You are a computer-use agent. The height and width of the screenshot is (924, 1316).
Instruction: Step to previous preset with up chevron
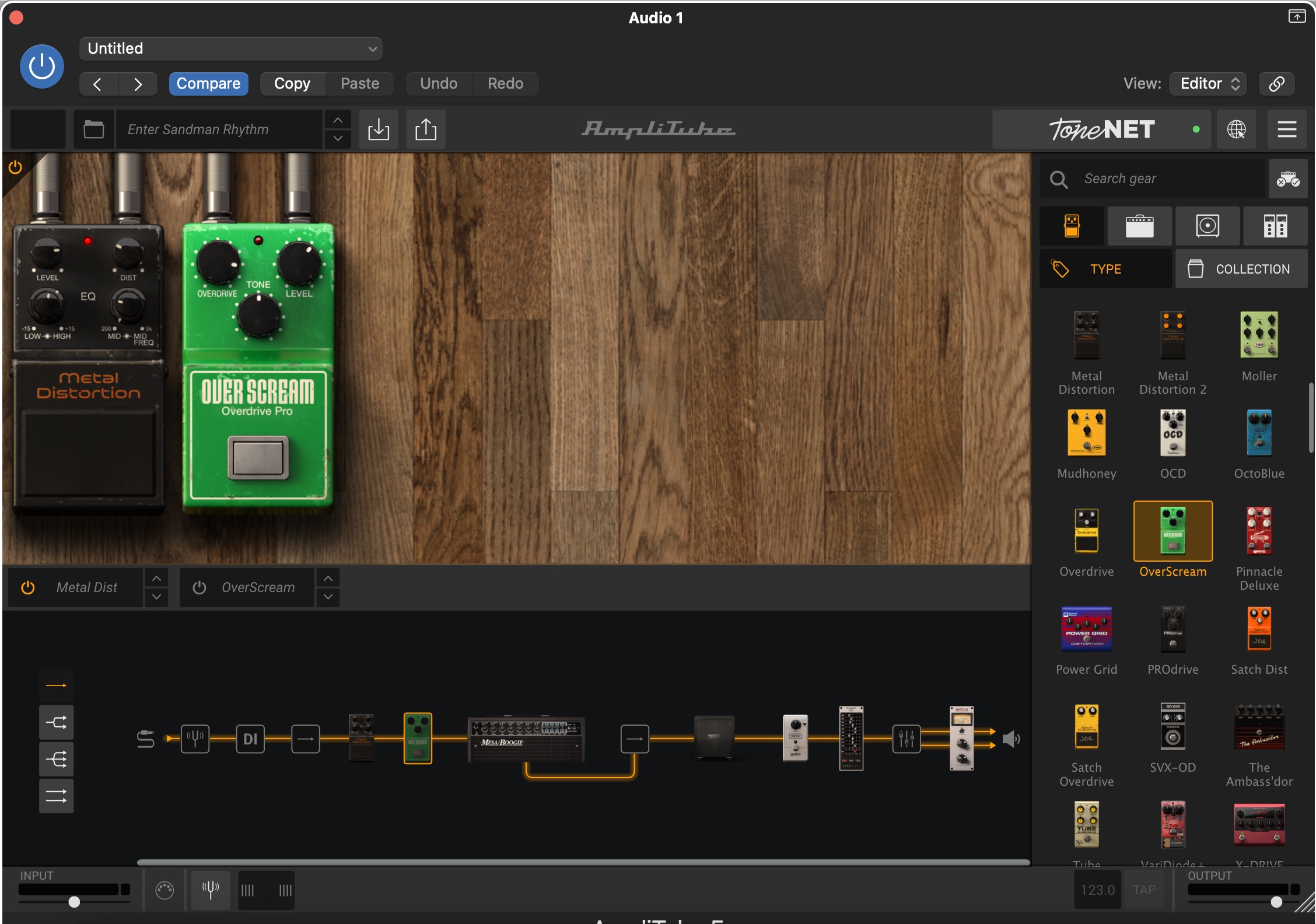coord(338,120)
